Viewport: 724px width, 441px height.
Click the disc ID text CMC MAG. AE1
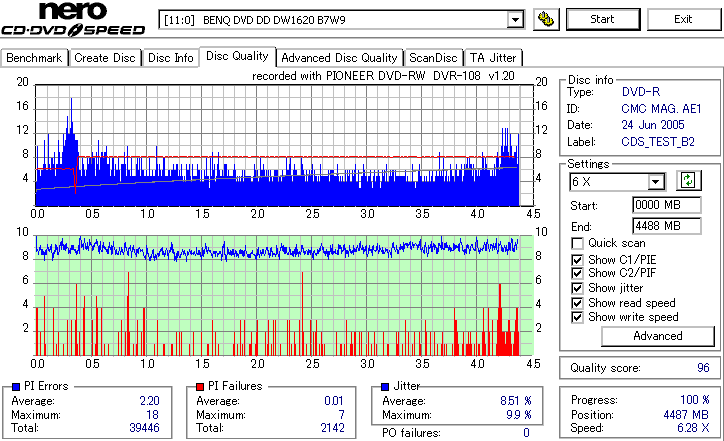pos(661,109)
